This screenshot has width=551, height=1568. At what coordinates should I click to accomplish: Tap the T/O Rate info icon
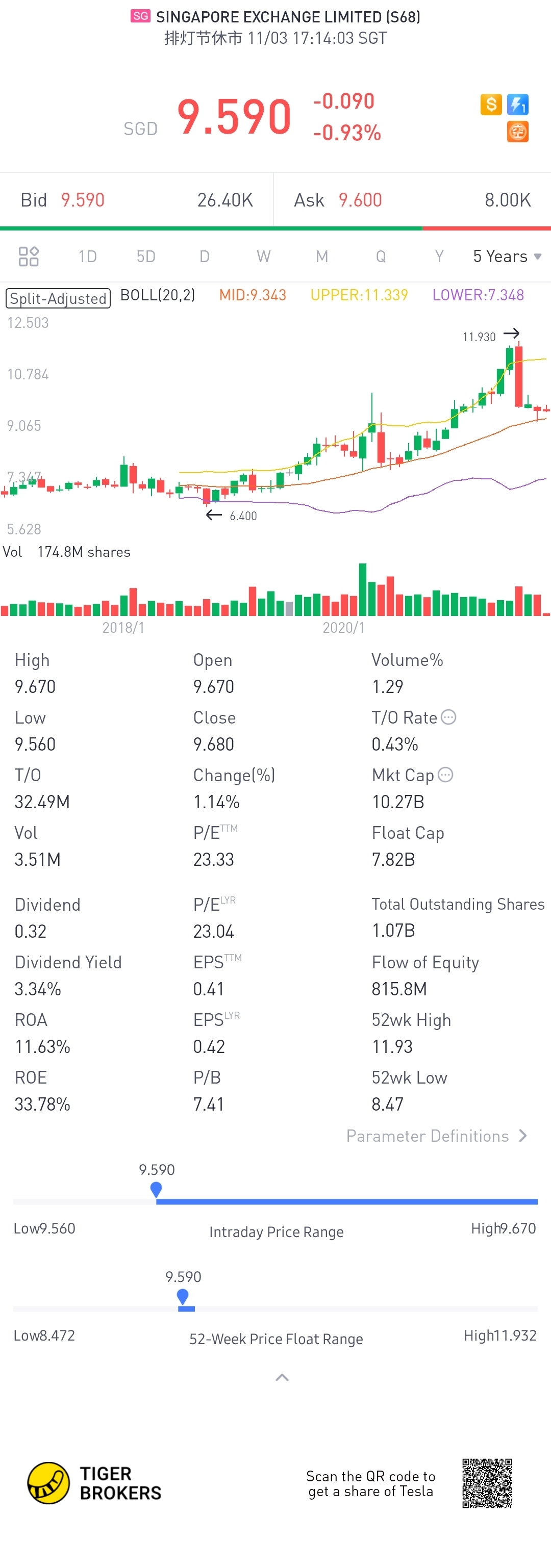[448, 717]
